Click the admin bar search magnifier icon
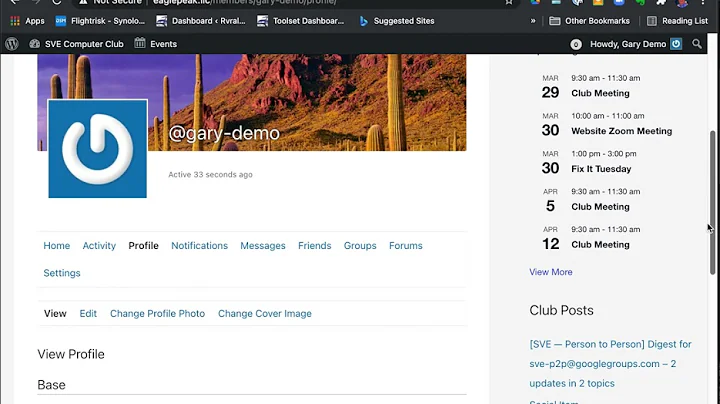This screenshot has width=720, height=404. coord(697,44)
